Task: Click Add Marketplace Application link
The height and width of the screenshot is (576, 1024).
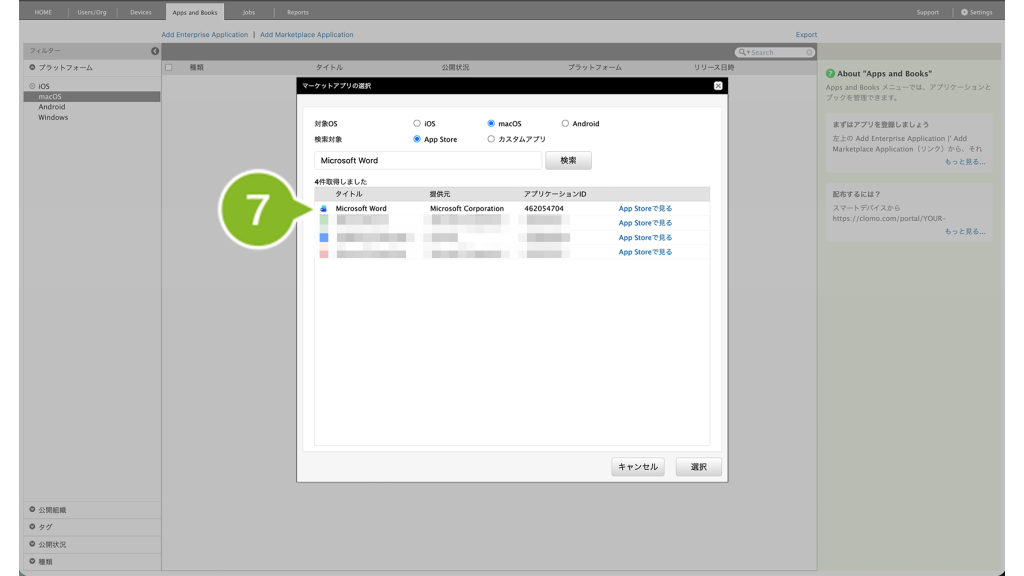Action: pyautogui.click(x=306, y=35)
